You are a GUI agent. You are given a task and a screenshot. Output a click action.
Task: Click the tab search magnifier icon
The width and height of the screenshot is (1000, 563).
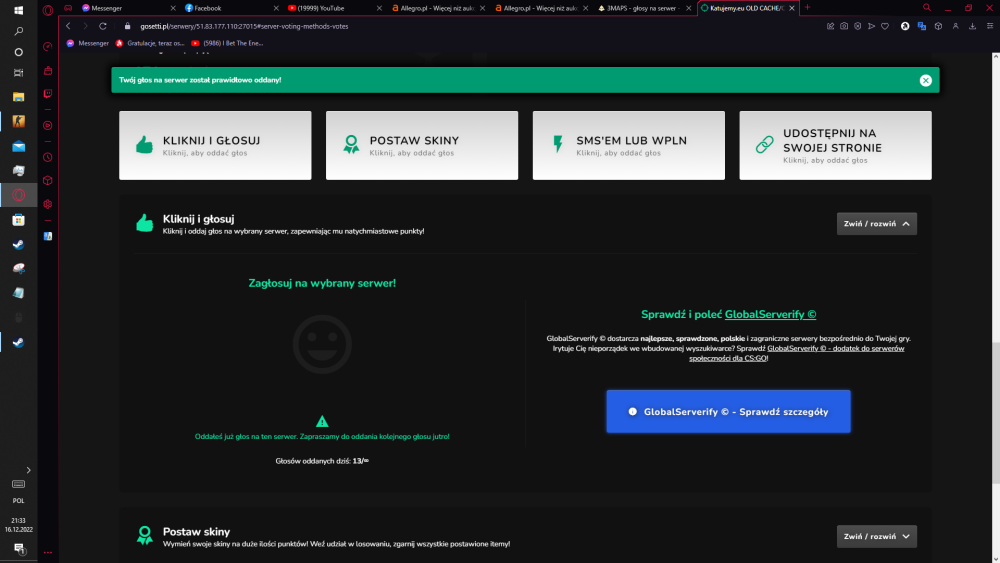tap(927, 8)
